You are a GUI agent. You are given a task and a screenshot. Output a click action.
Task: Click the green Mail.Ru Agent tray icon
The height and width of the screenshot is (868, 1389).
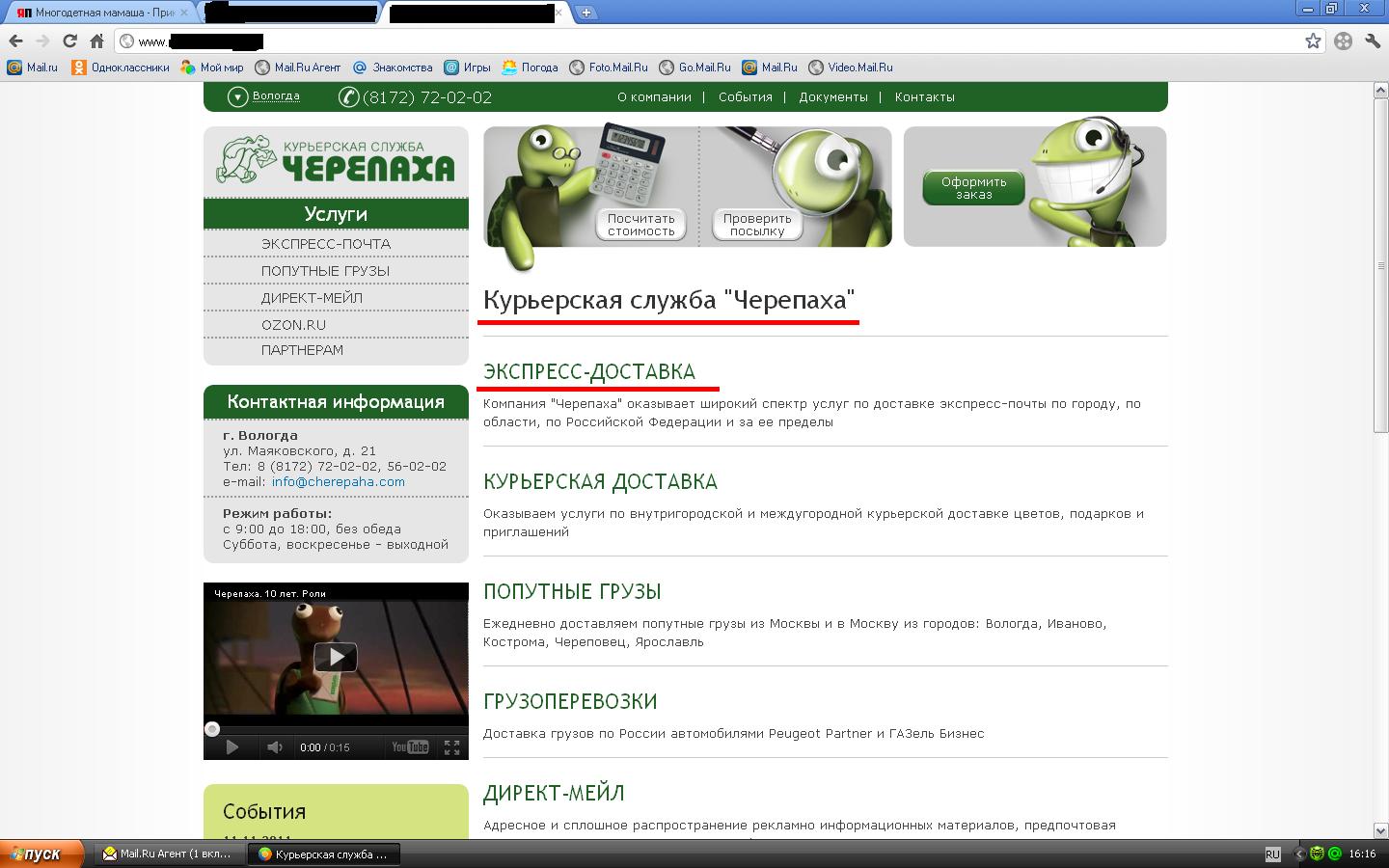[1335, 854]
